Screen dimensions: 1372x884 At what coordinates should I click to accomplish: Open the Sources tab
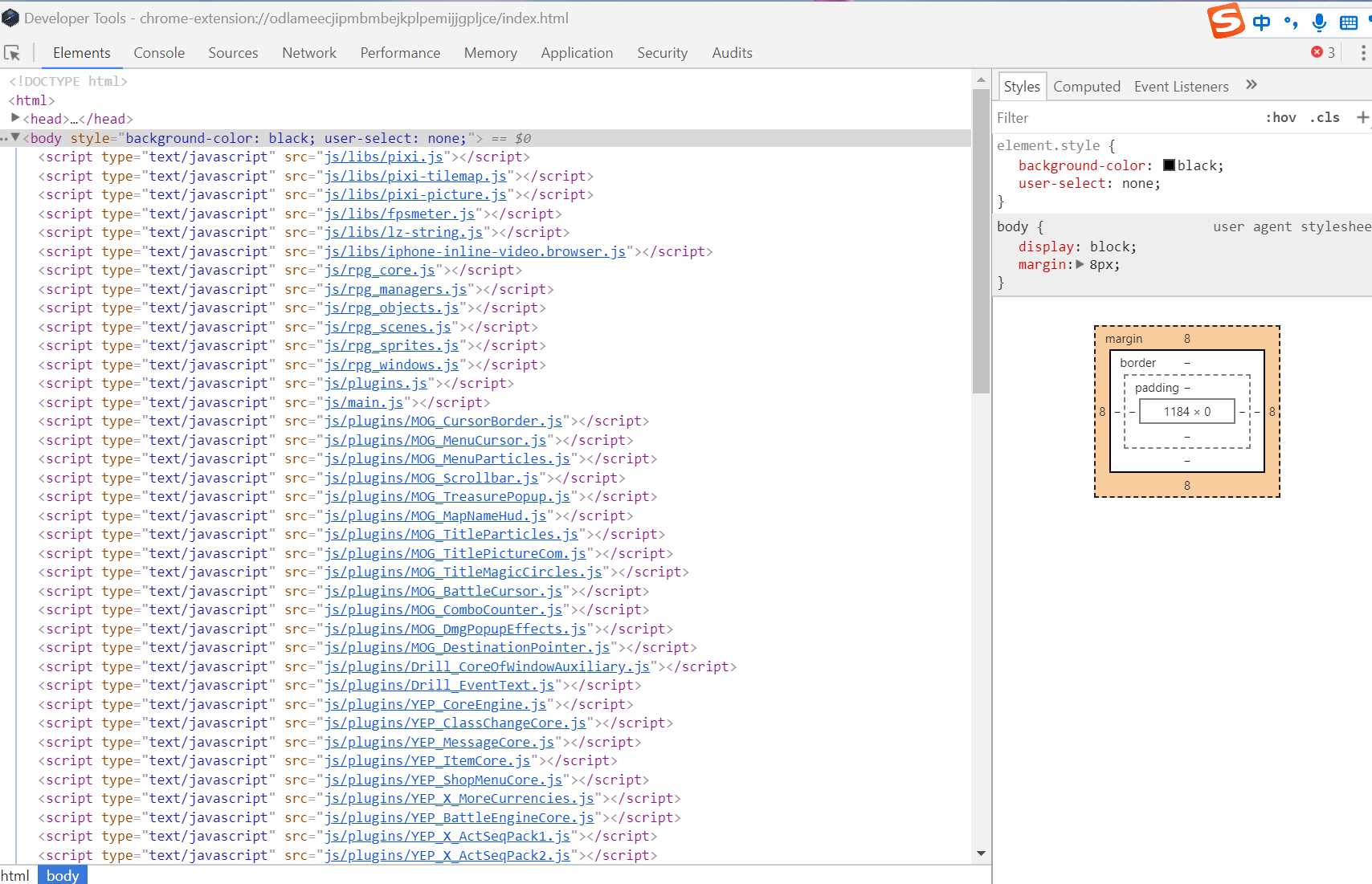[233, 53]
